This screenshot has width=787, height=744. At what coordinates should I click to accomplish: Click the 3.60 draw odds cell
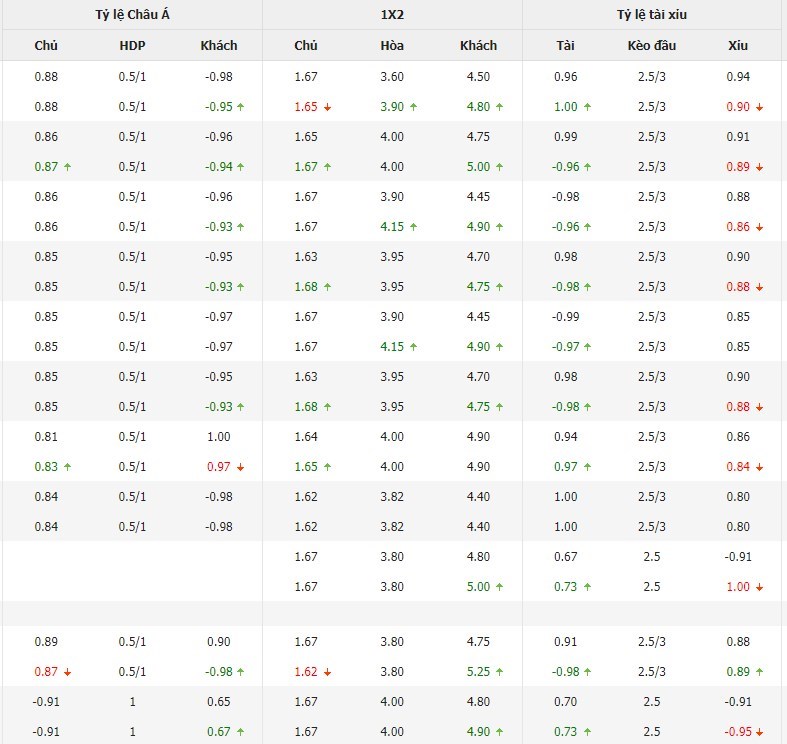pos(392,77)
